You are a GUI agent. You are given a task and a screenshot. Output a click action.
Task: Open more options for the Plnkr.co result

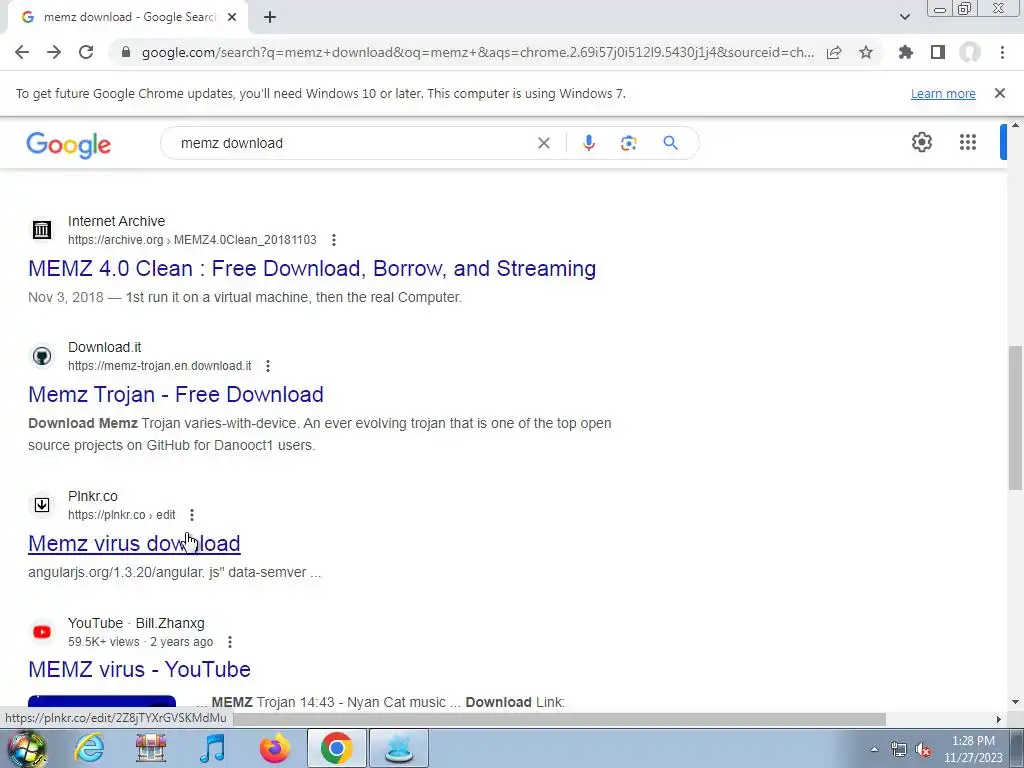[191, 515]
